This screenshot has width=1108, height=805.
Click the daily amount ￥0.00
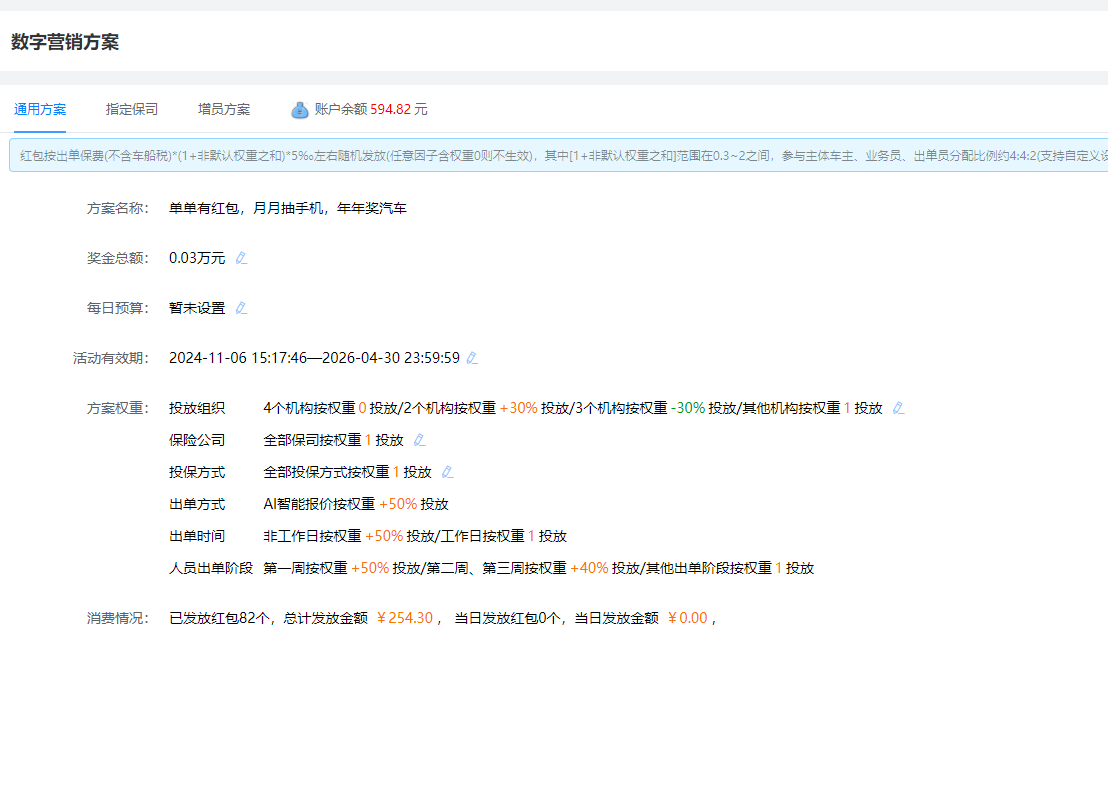686,618
